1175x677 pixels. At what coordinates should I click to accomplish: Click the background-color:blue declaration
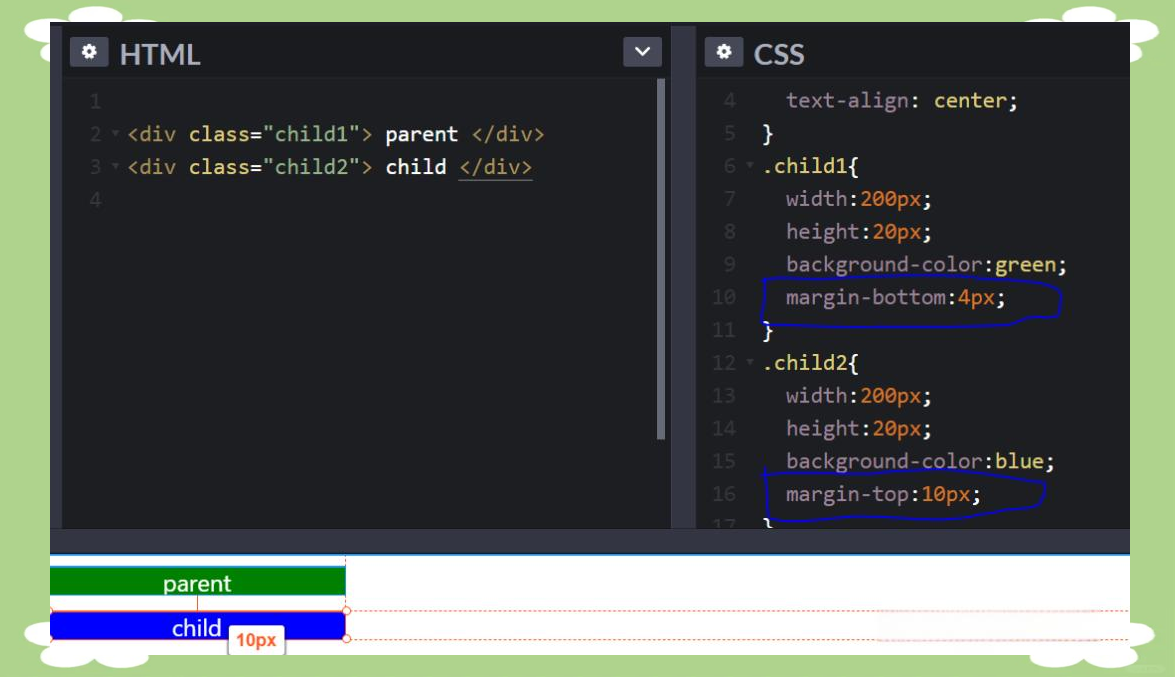tap(919, 461)
